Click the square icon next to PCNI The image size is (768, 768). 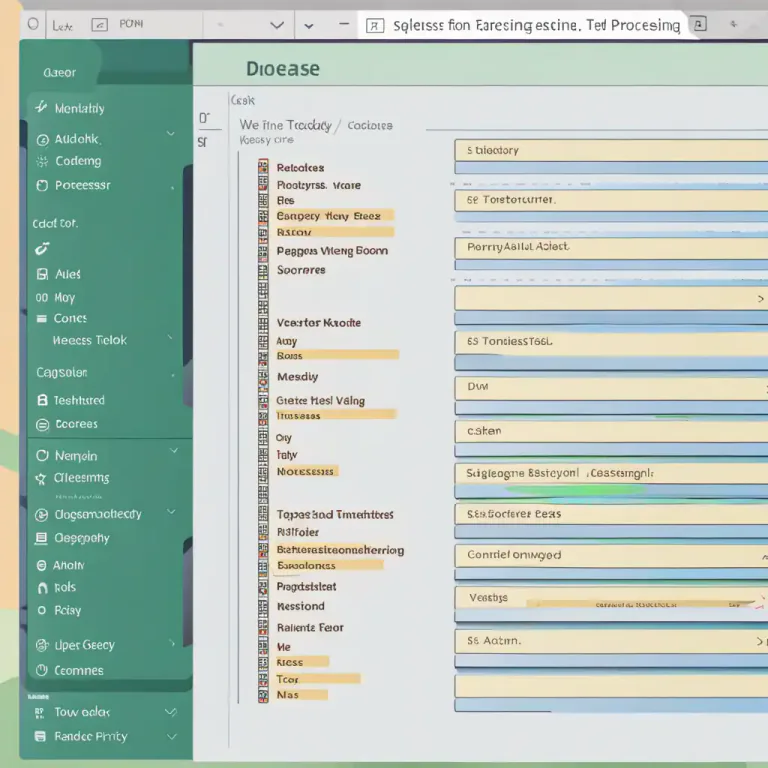click(99, 24)
